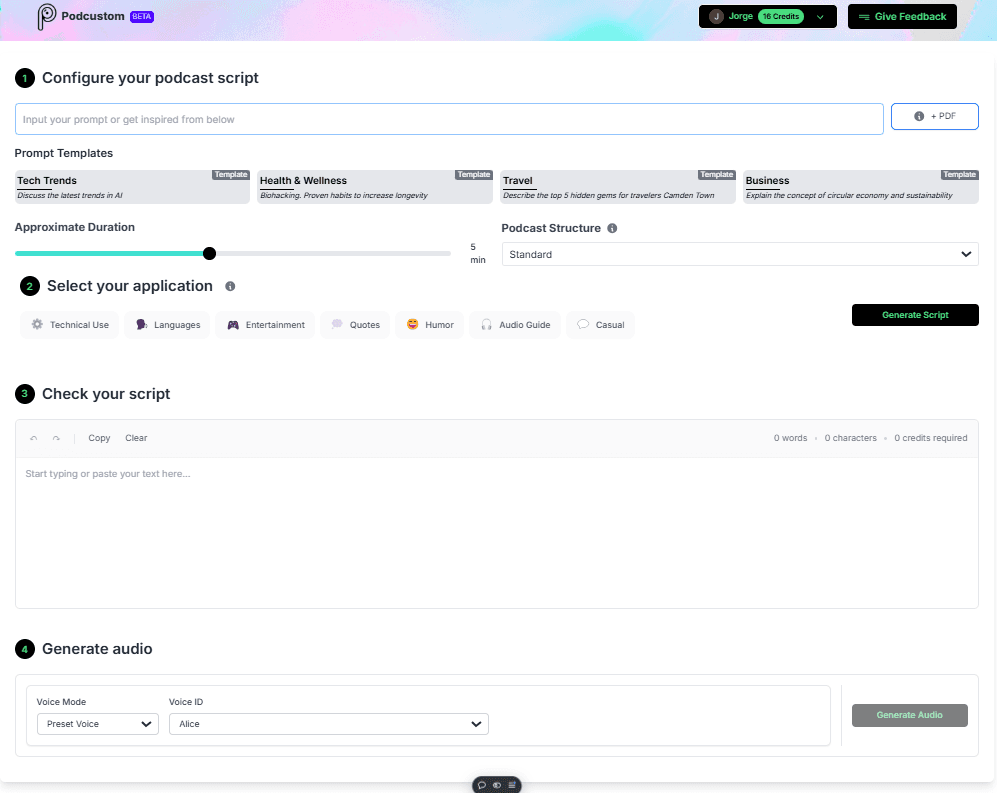Select the Audio Guide application option
The height and width of the screenshot is (793, 997).
click(514, 324)
